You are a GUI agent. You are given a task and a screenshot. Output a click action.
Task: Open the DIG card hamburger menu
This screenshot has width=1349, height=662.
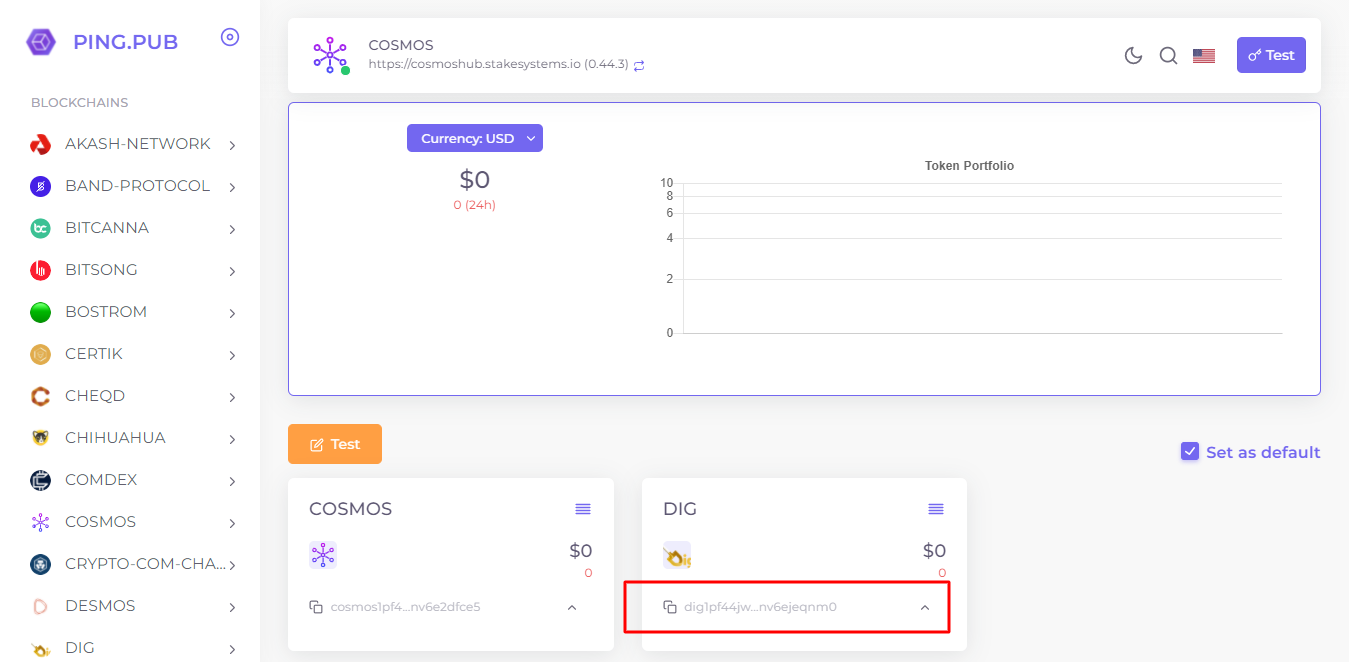point(936,509)
